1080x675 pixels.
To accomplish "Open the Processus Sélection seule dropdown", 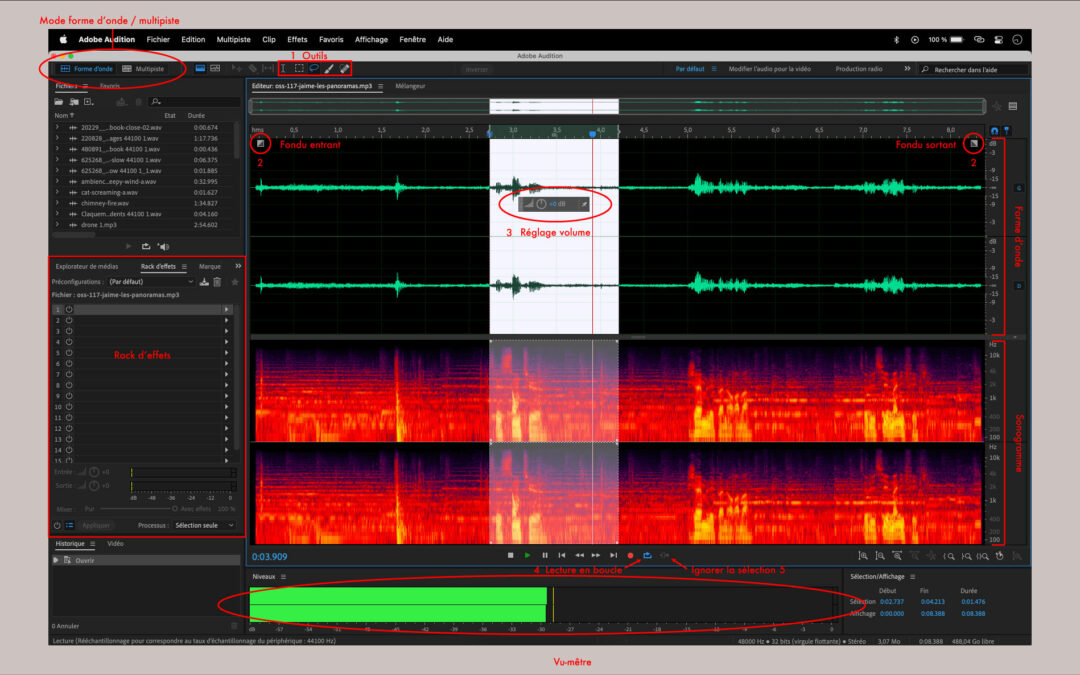I will pos(204,524).
